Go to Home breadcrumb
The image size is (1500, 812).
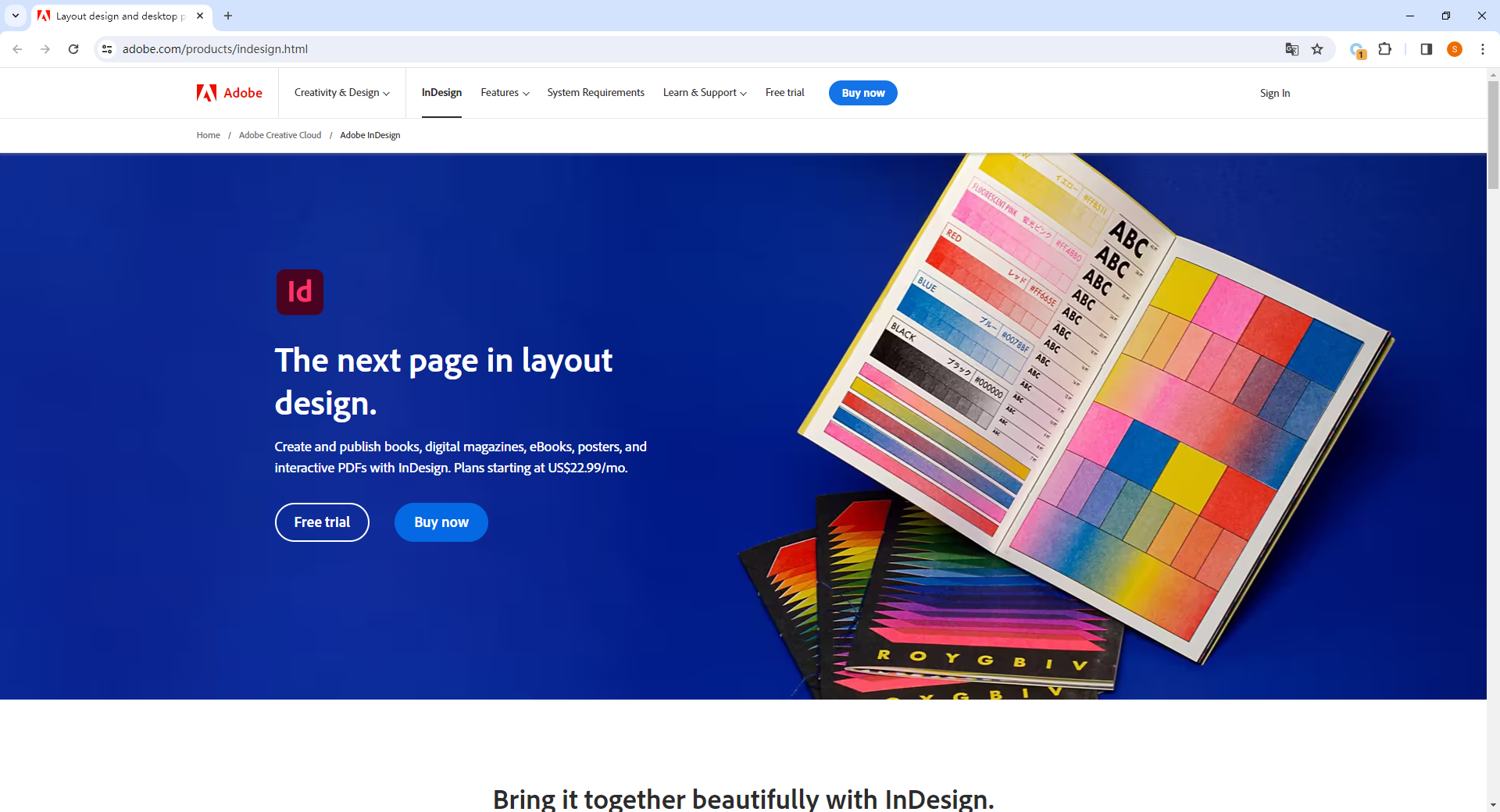click(x=208, y=135)
